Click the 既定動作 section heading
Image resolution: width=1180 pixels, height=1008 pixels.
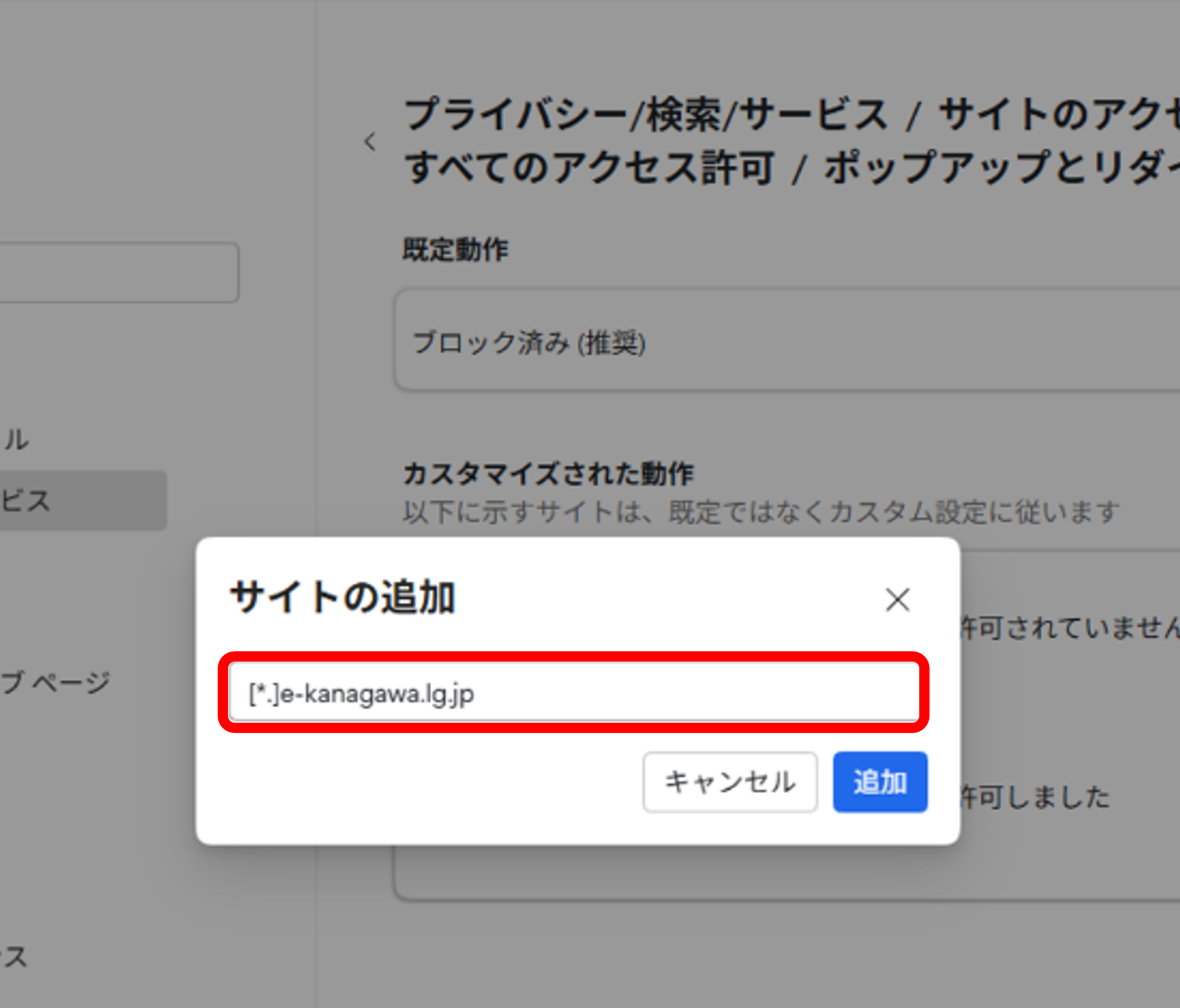(455, 250)
